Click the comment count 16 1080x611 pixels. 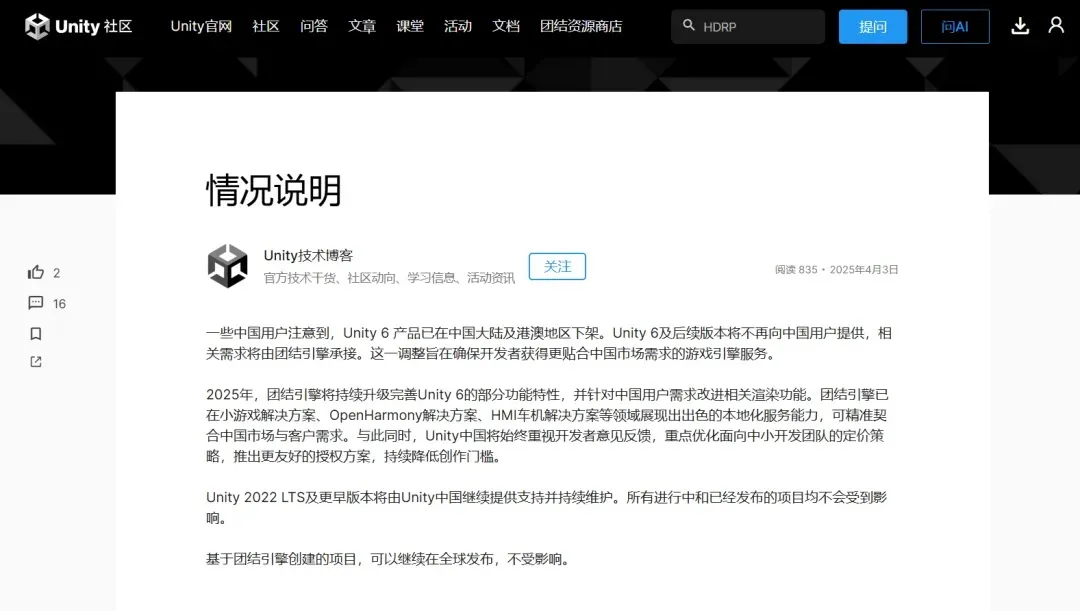tap(59, 304)
